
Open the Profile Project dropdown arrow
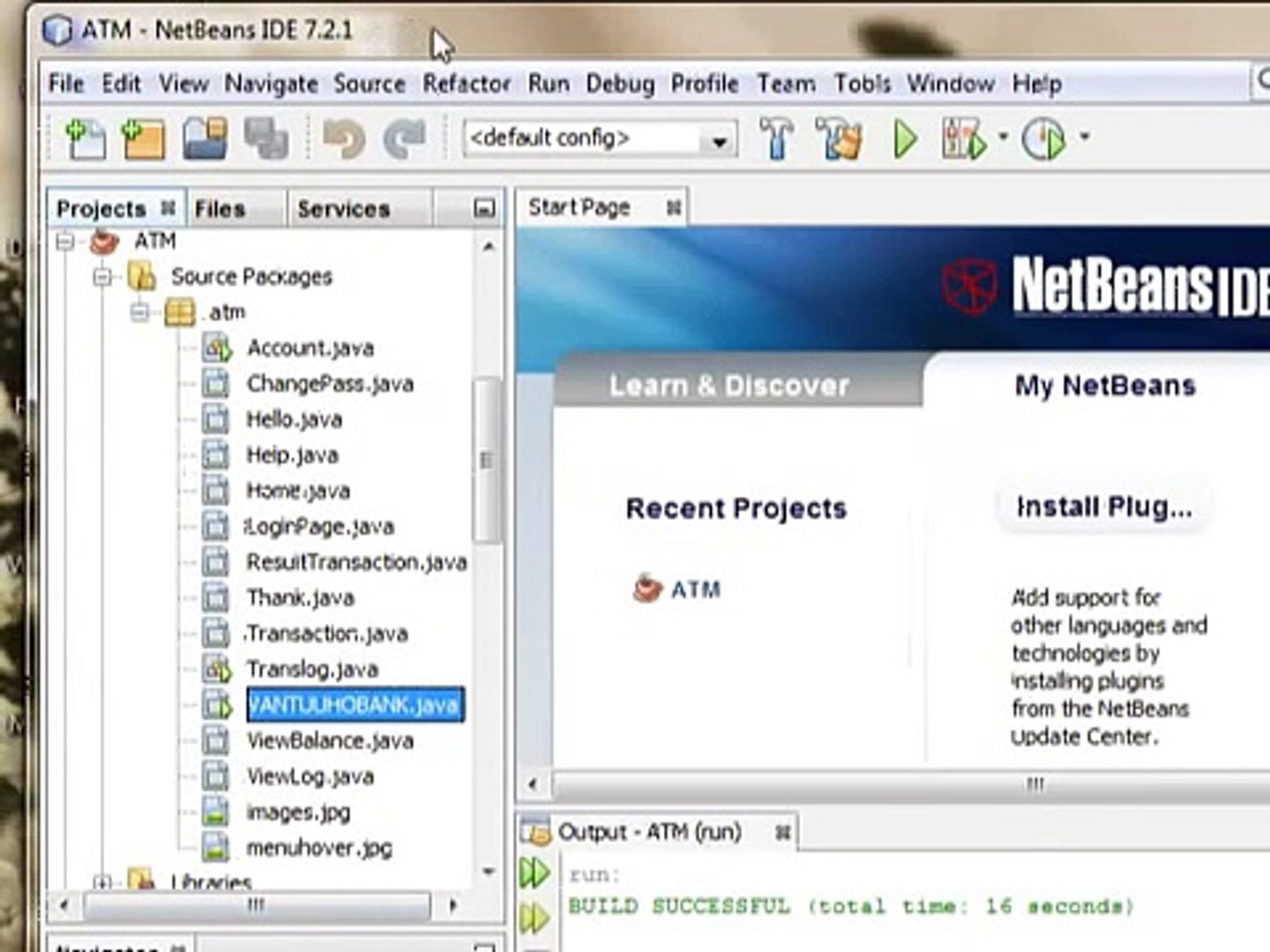(x=1085, y=138)
